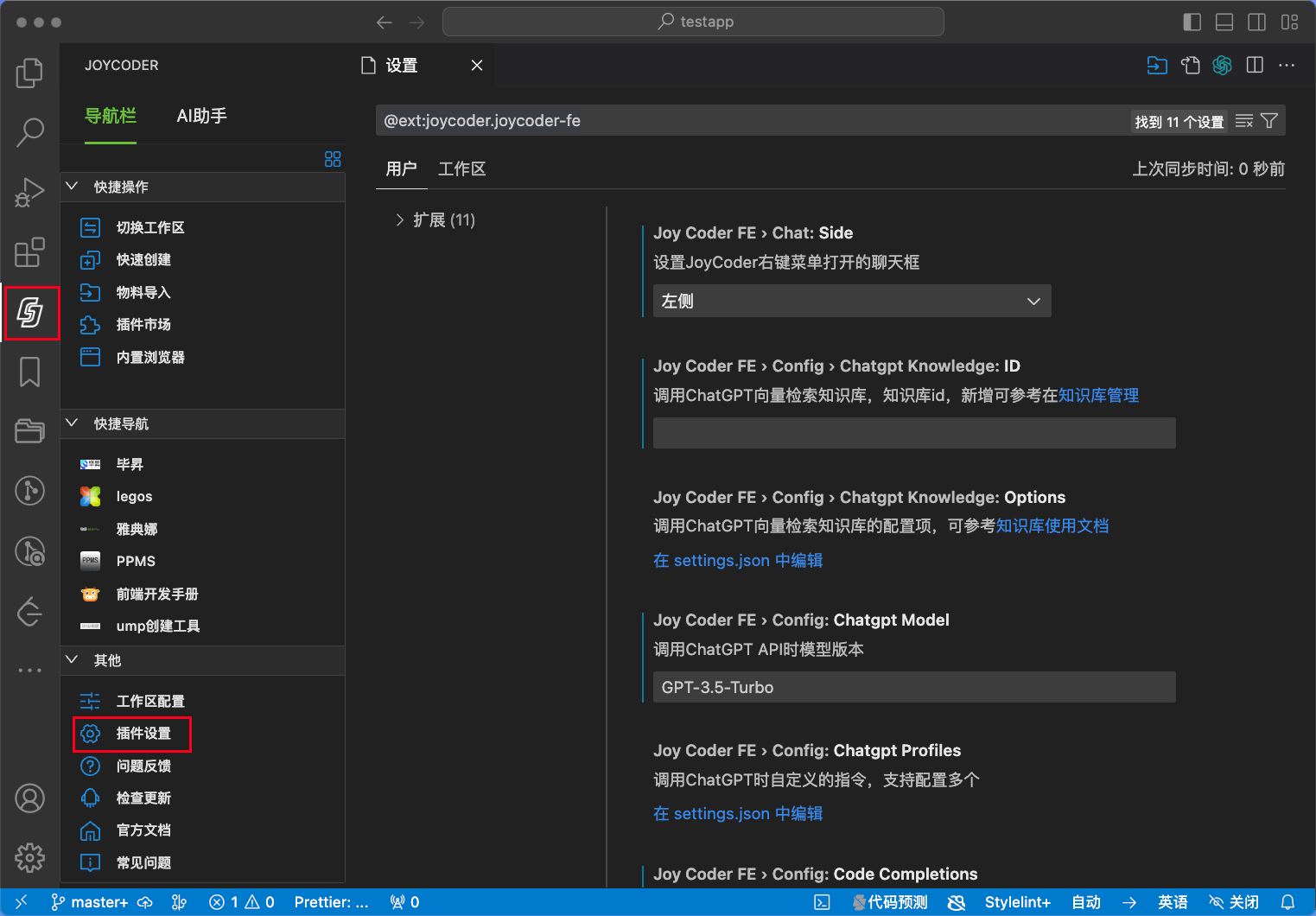Toggle the secondary sidebar layout button
This screenshot has width=1316, height=916.
point(1257,22)
